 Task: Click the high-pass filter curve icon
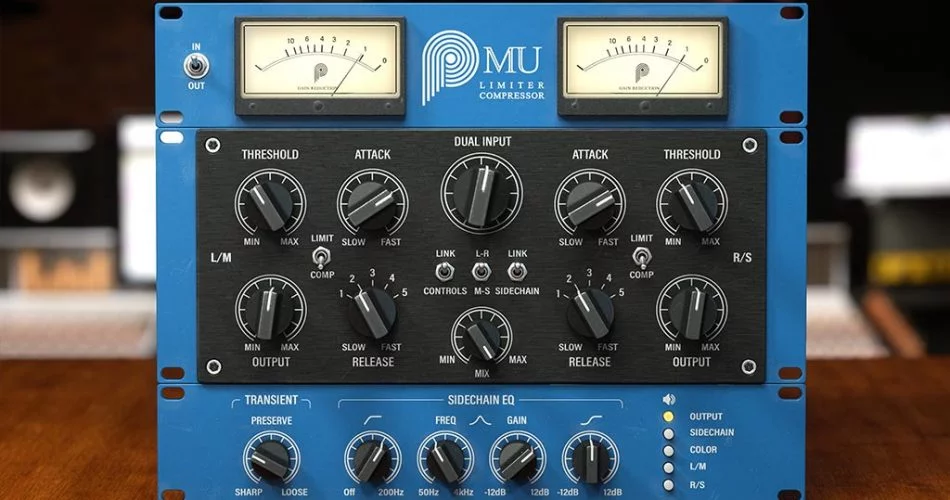point(373,419)
